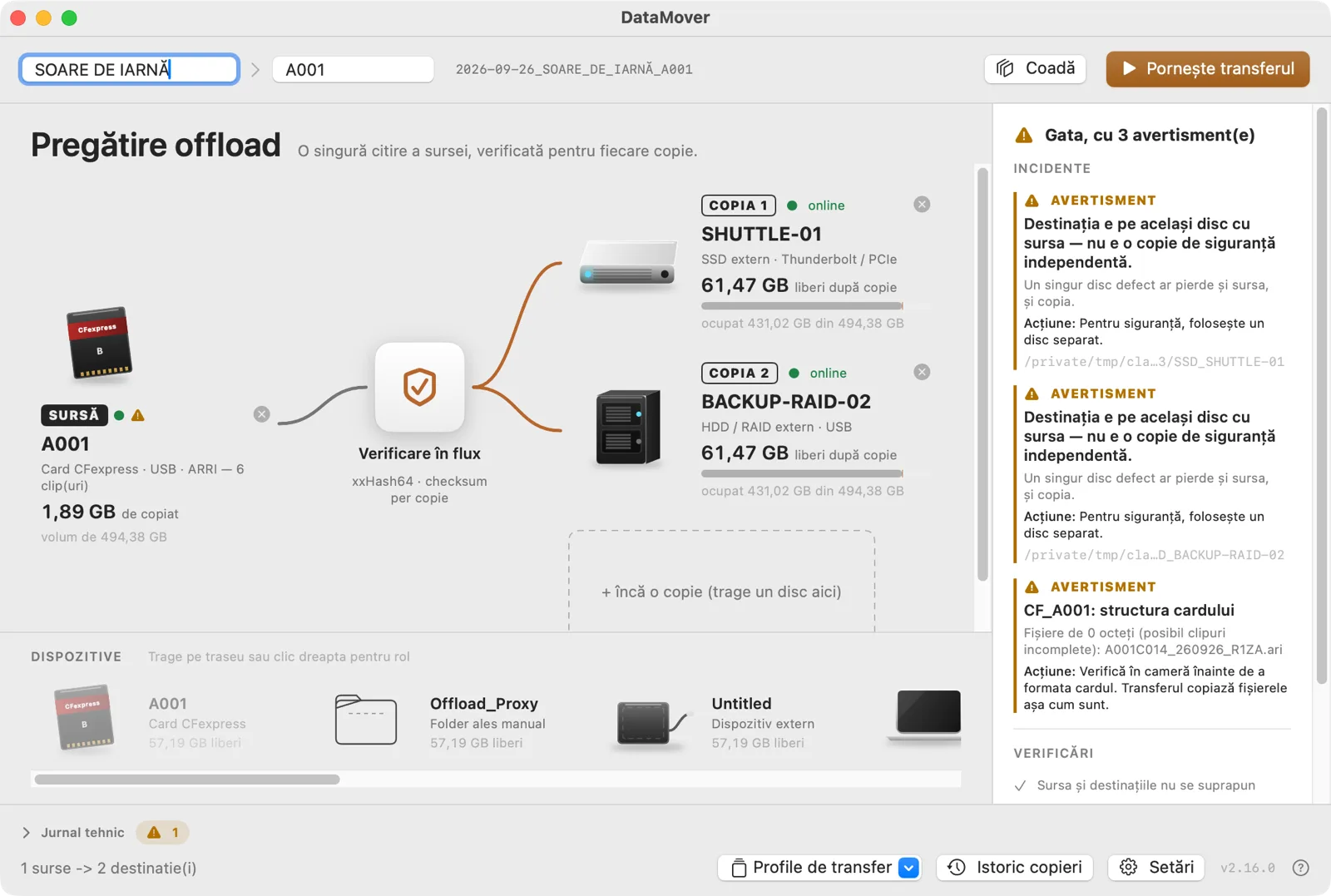This screenshot has width=1331, height=896.
Task: Click the version label v2.16.0
Action: click(1248, 868)
